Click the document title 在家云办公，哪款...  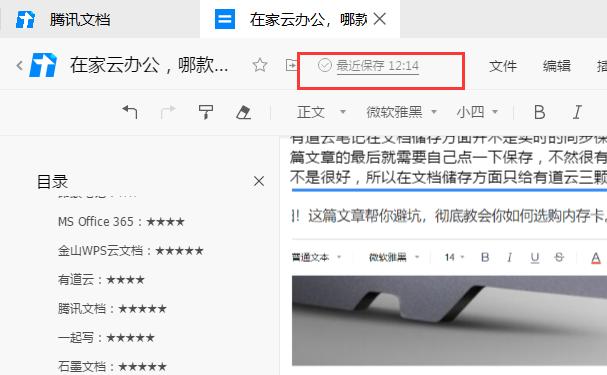tap(149, 65)
